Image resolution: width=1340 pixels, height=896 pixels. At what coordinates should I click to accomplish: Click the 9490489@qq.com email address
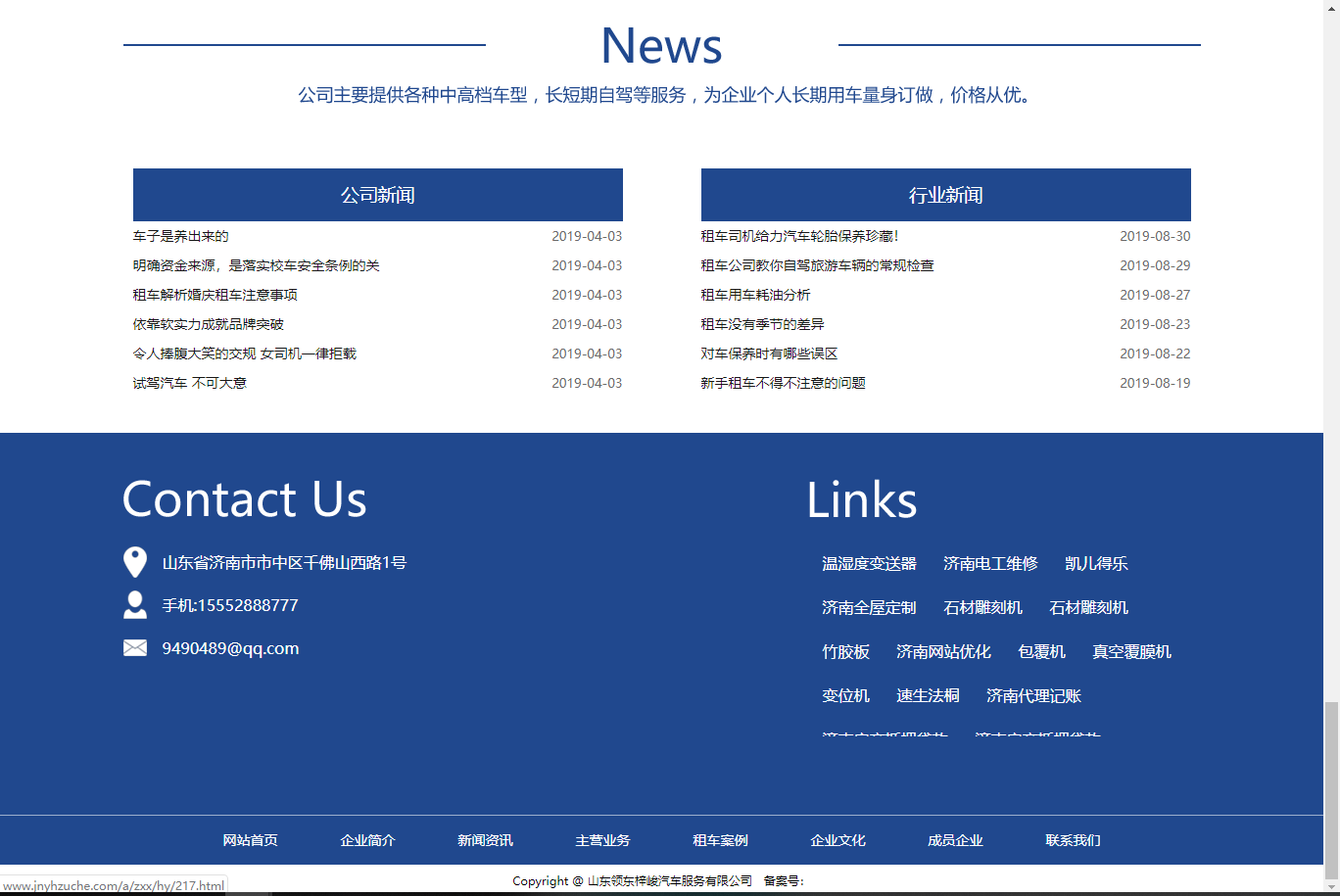point(230,648)
